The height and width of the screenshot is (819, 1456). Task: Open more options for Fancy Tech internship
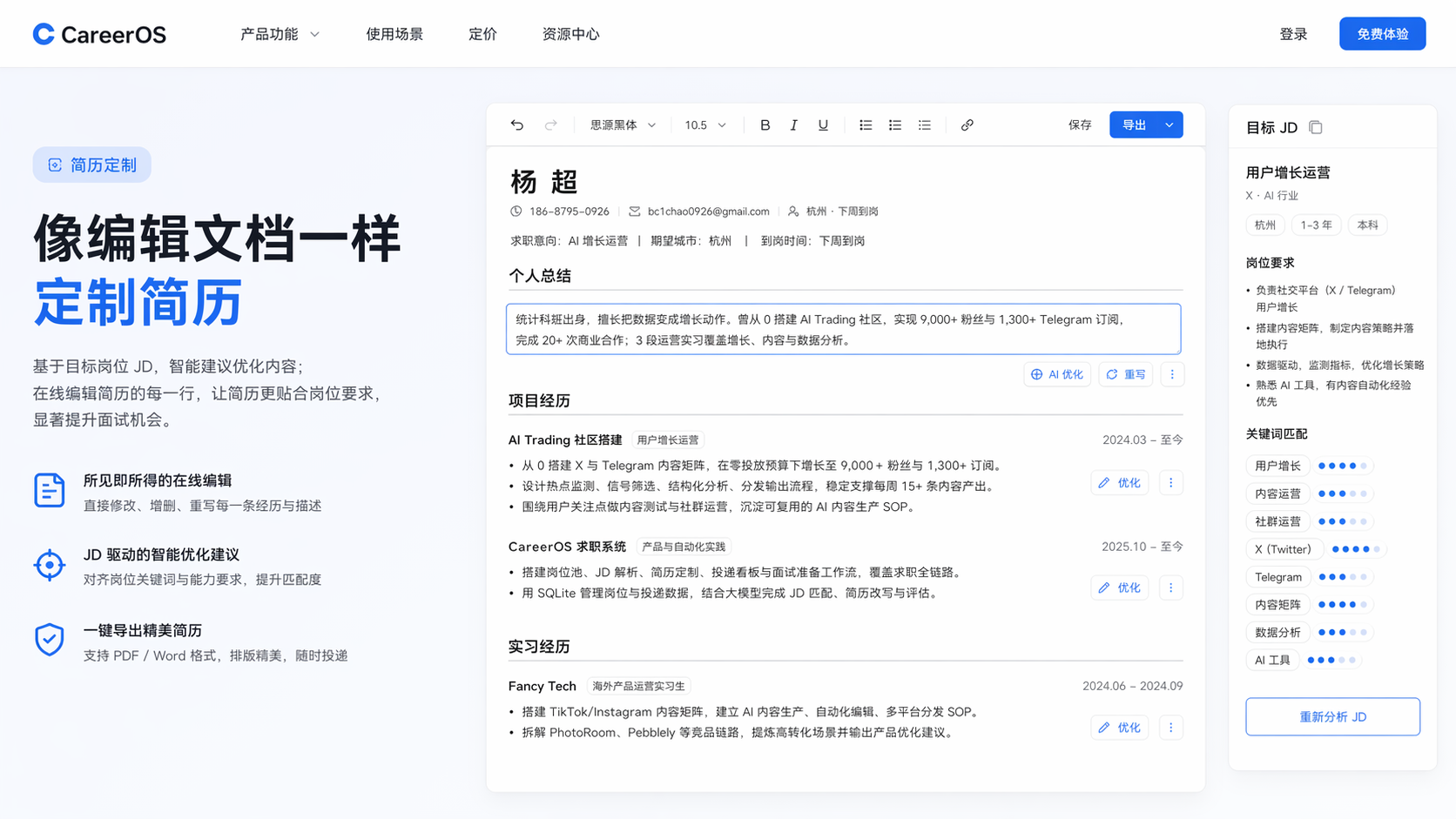(x=1171, y=727)
